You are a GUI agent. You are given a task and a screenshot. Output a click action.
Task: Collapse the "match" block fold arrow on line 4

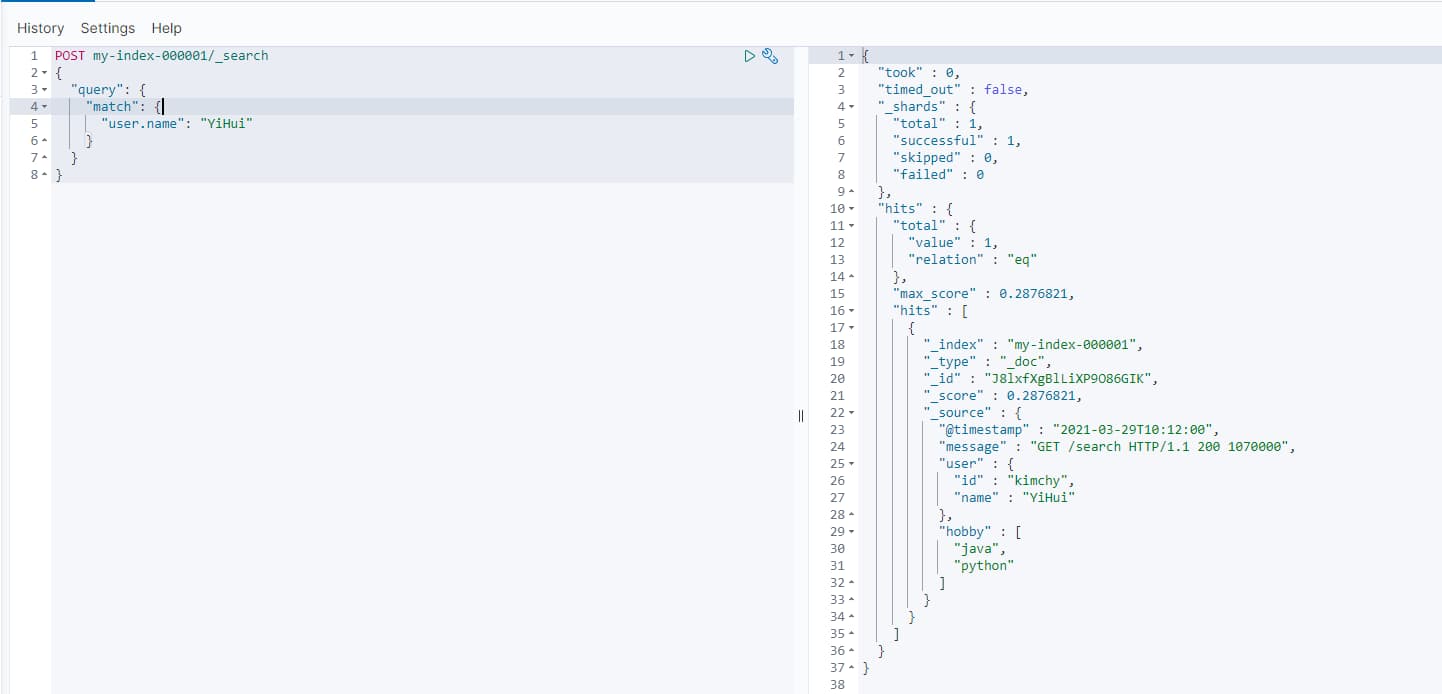pos(44,107)
